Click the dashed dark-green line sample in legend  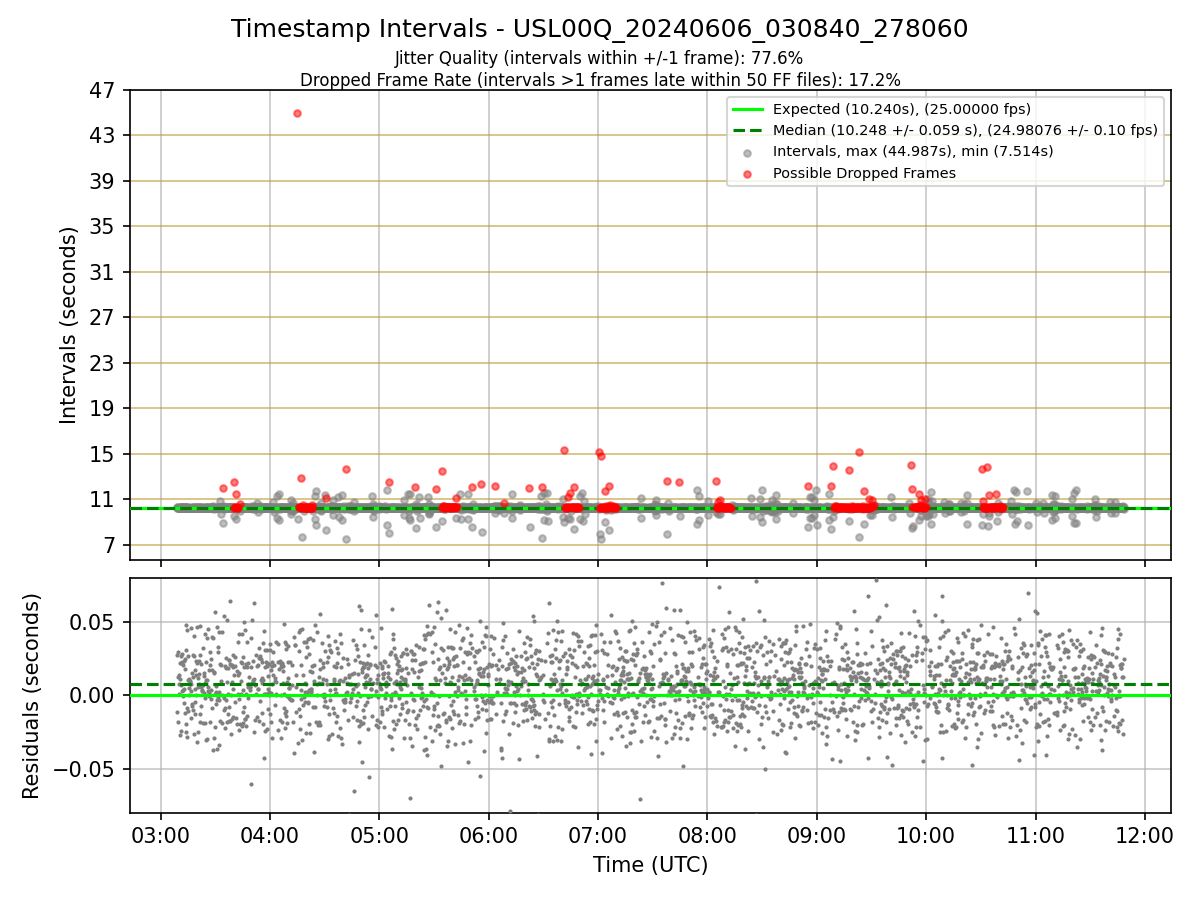[x=749, y=130]
